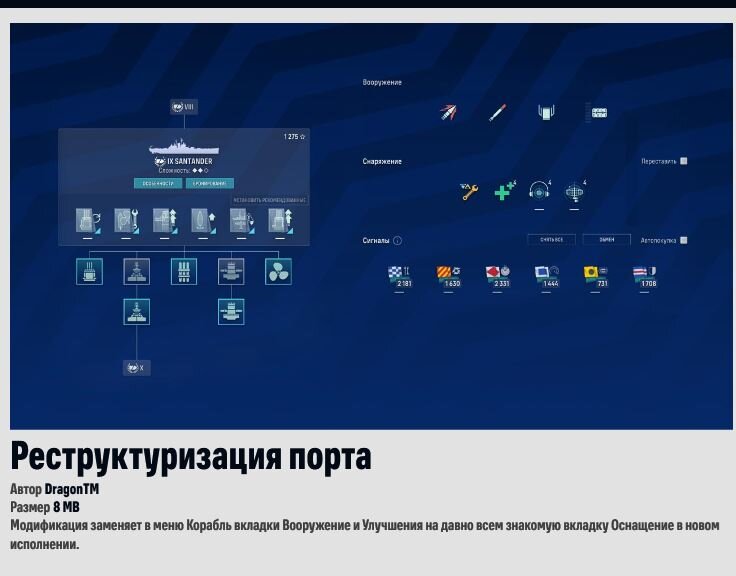Open info icon next to Сигналы

[397, 241]
